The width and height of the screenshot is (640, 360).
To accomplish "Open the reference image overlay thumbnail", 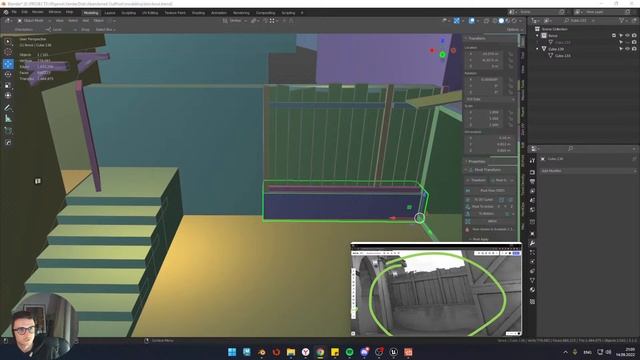I will [436, 289].
